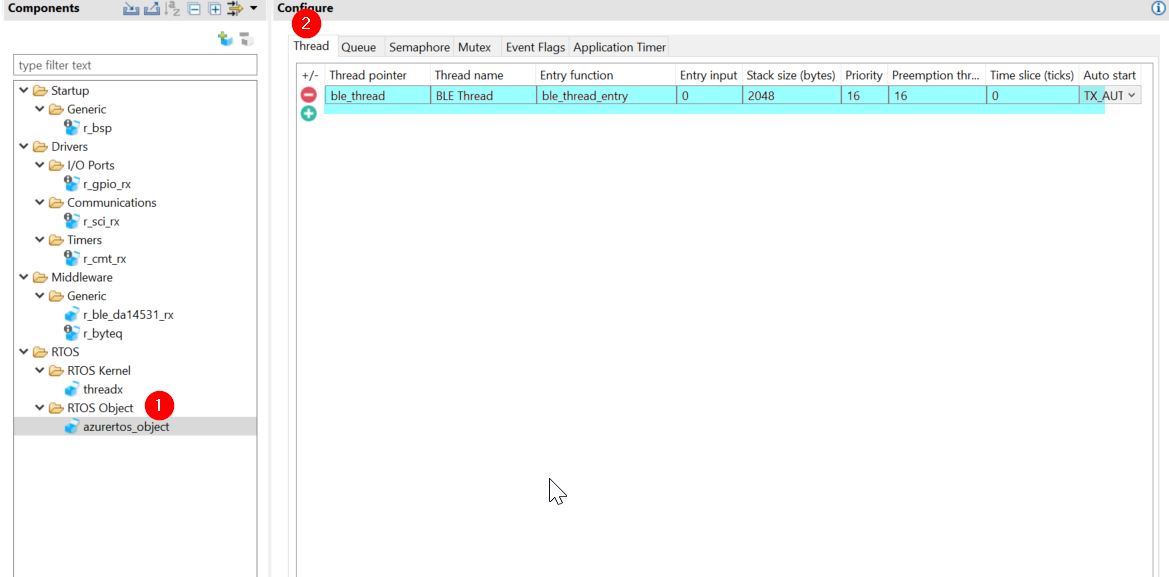Switch to the Queue tab

[x=359, y=47]
